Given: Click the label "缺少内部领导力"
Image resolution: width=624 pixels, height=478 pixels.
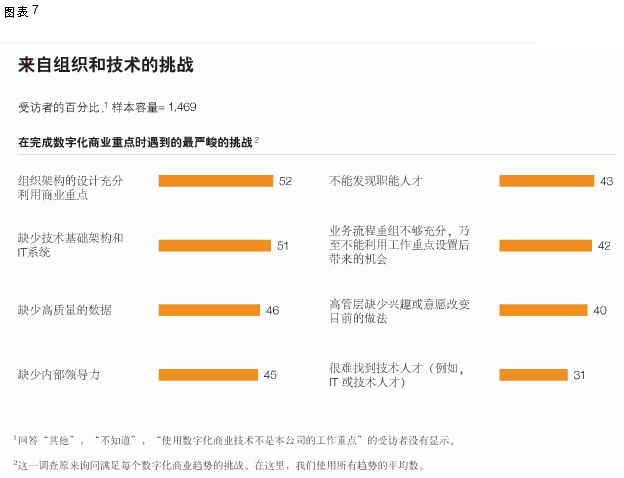Looking at the screenshot, I should tap(59, 375).
